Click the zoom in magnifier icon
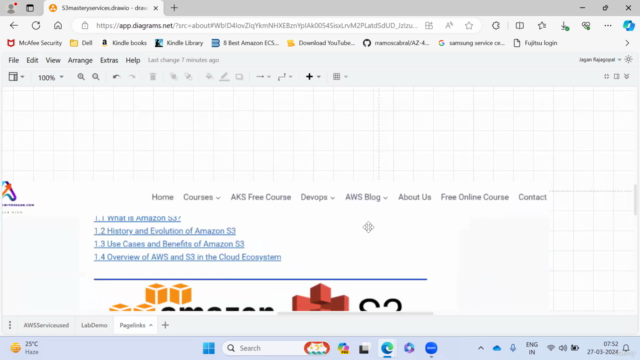Screen dimensions: 640x360 pos(81,77)
